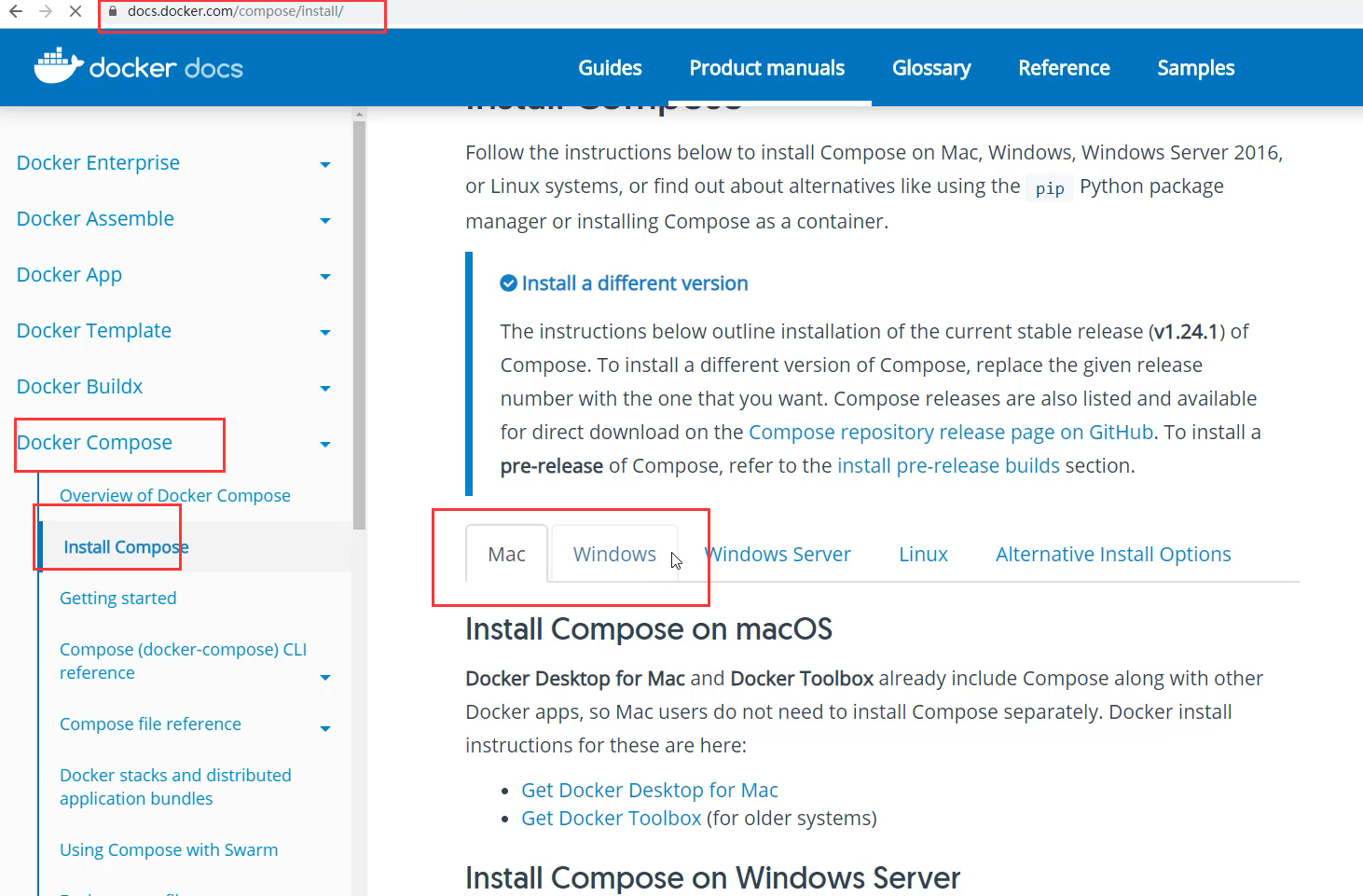Expand the Docker Template arrow
This screenshot has width=1363, height=896.
pos(325,333)
